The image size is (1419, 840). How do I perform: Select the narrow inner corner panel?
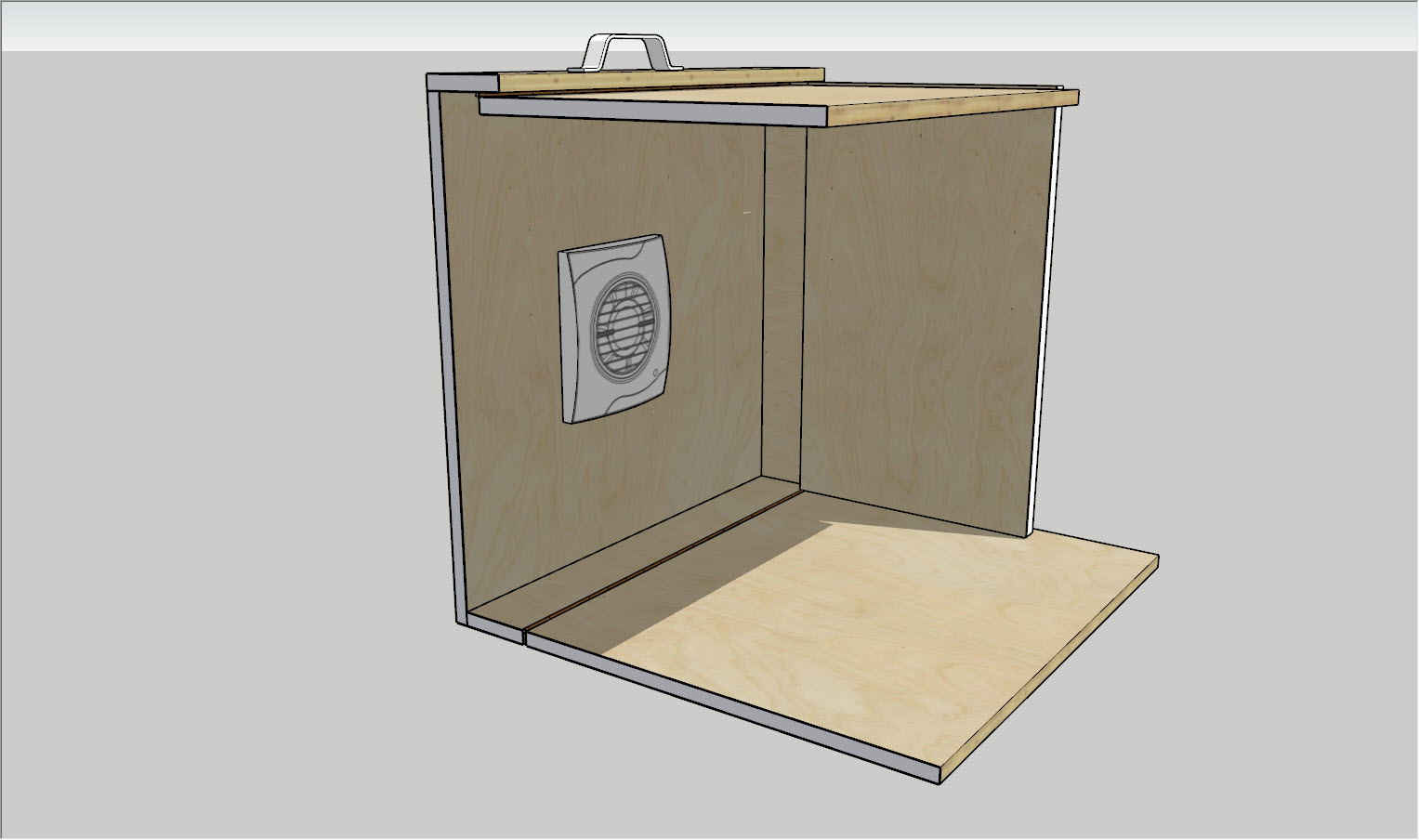coord(782,307)
